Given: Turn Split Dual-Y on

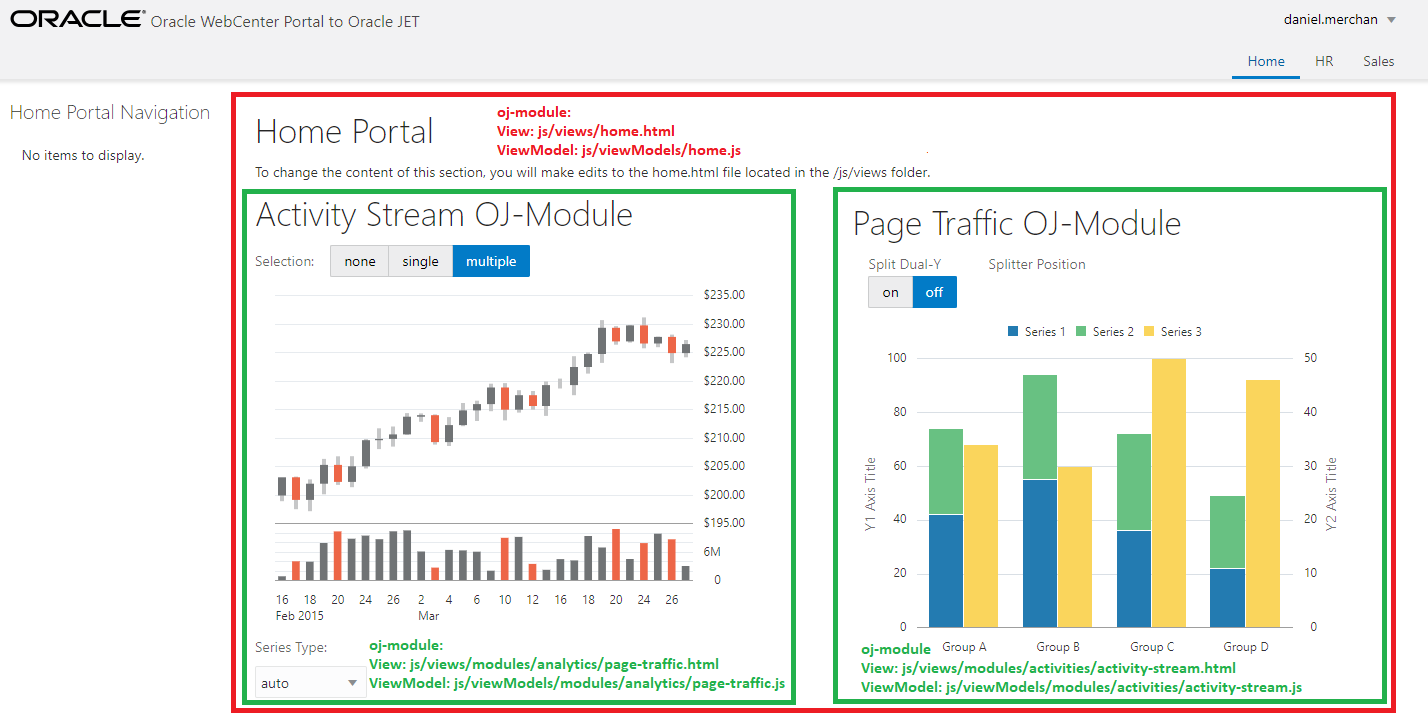Looking at the screenshot, I should coord(890,292).
